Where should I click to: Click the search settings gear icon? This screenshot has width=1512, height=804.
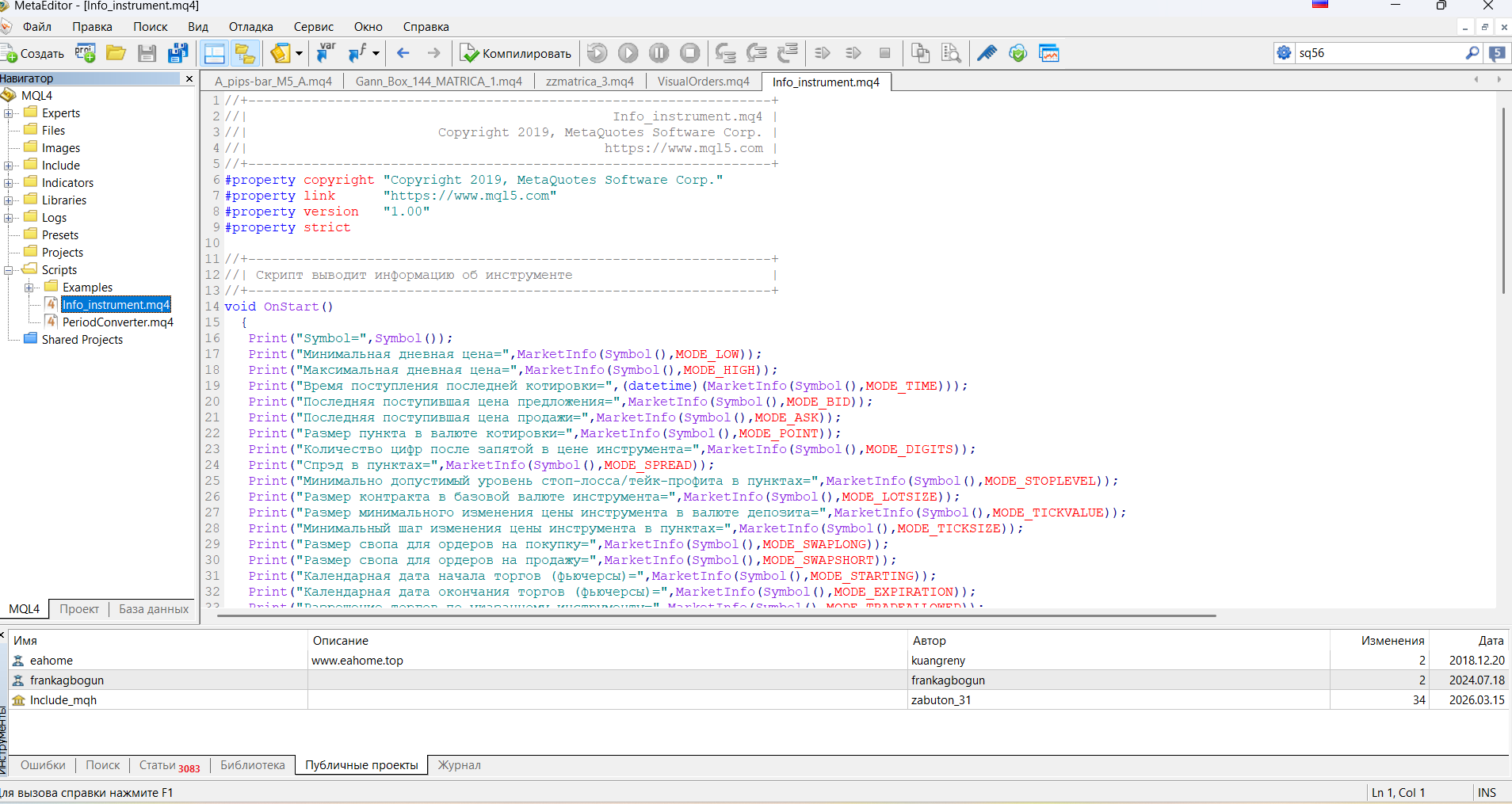[1285, 53]
